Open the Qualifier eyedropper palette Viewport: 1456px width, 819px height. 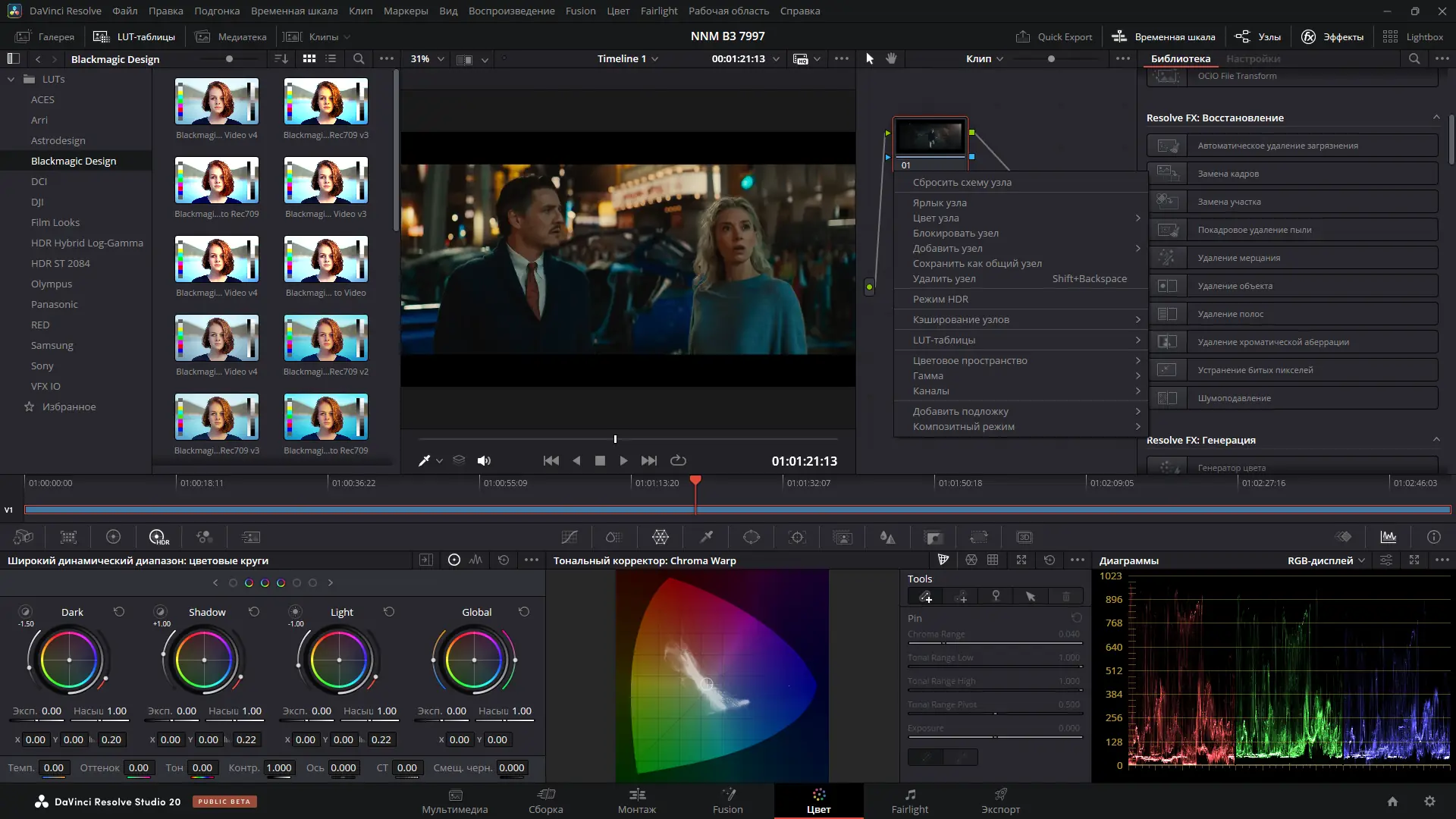[x=706, y=537]
